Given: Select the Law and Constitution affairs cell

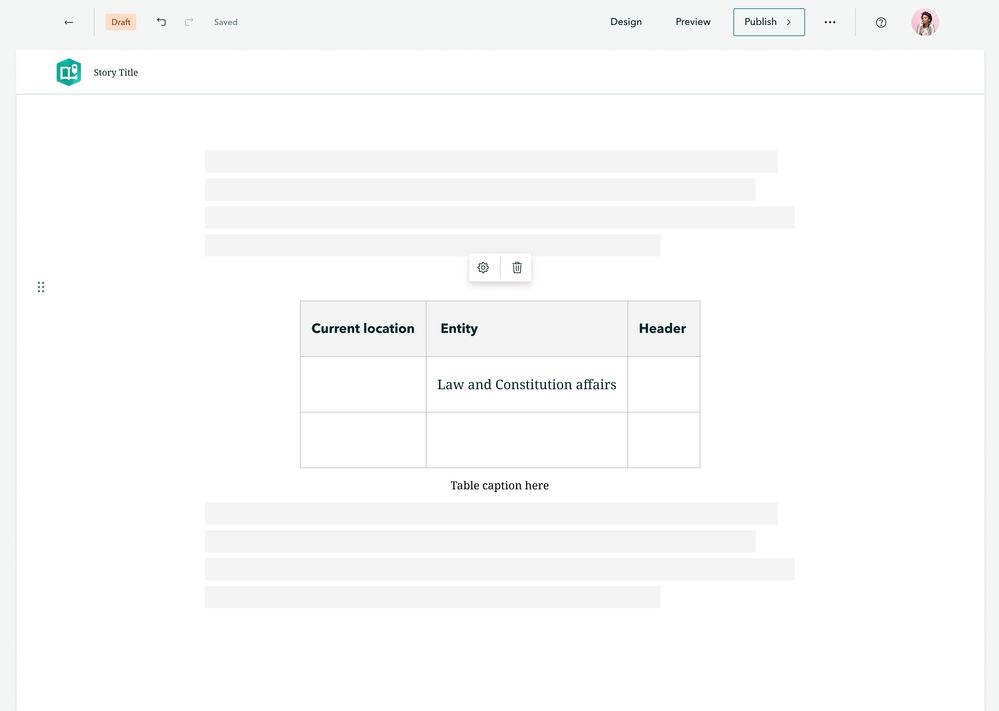Looking at the screenshot, I should (x=526, y=384).
